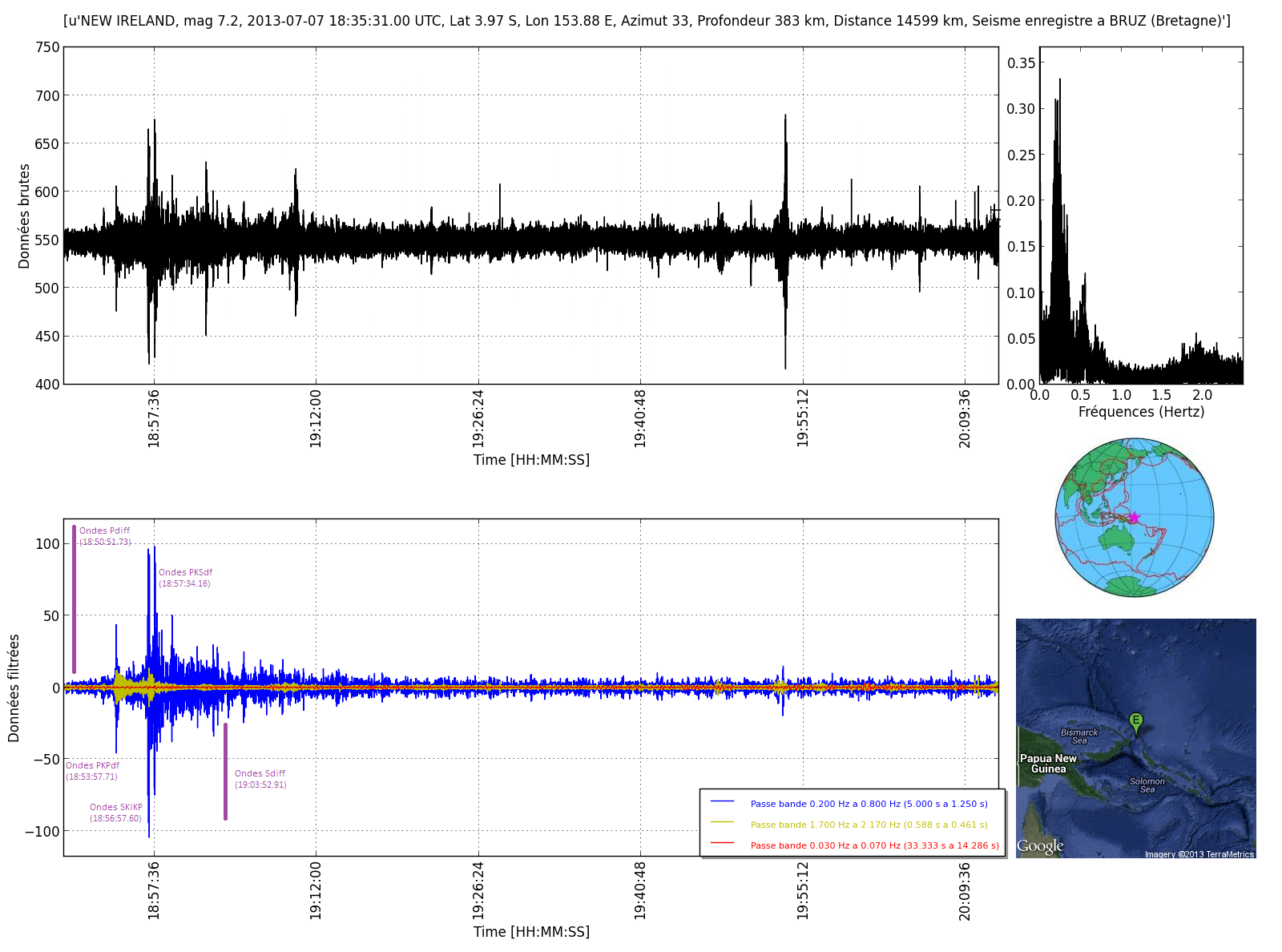Click the magenta star on the globe
The height and width of the screenshot is (952, 1282).
[x=1134, y=518]
